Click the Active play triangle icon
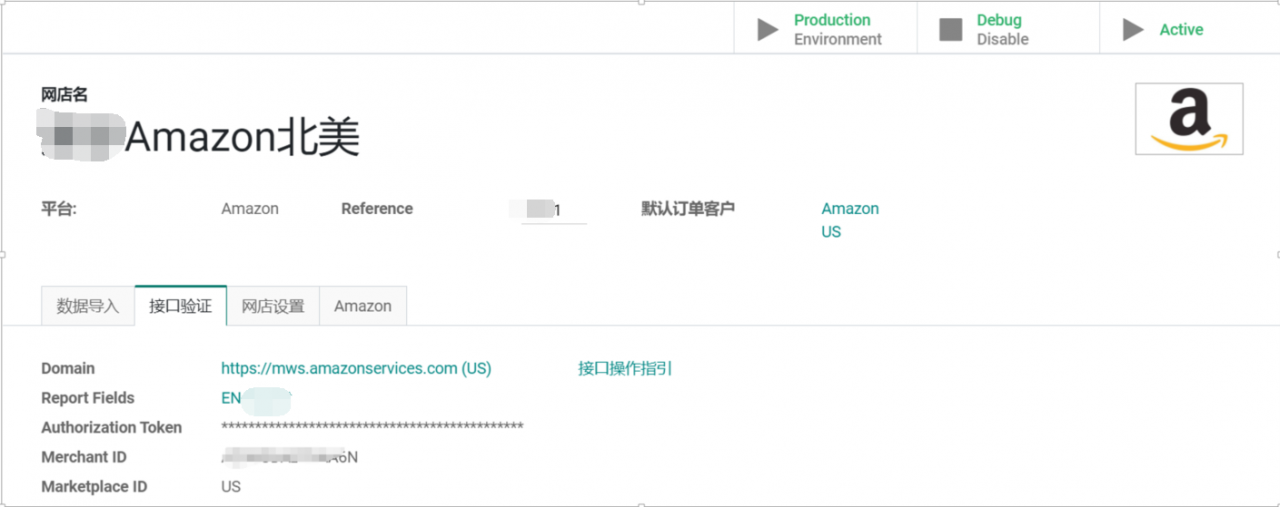This screenshot has height=507, width=1280. (1133, 30)
